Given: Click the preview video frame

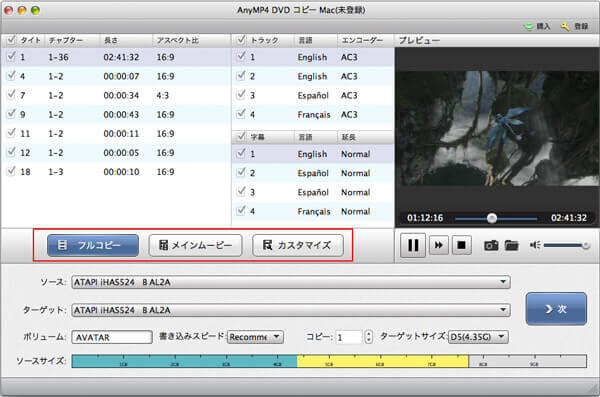Looking at the screenshot, I should point(497,128).
